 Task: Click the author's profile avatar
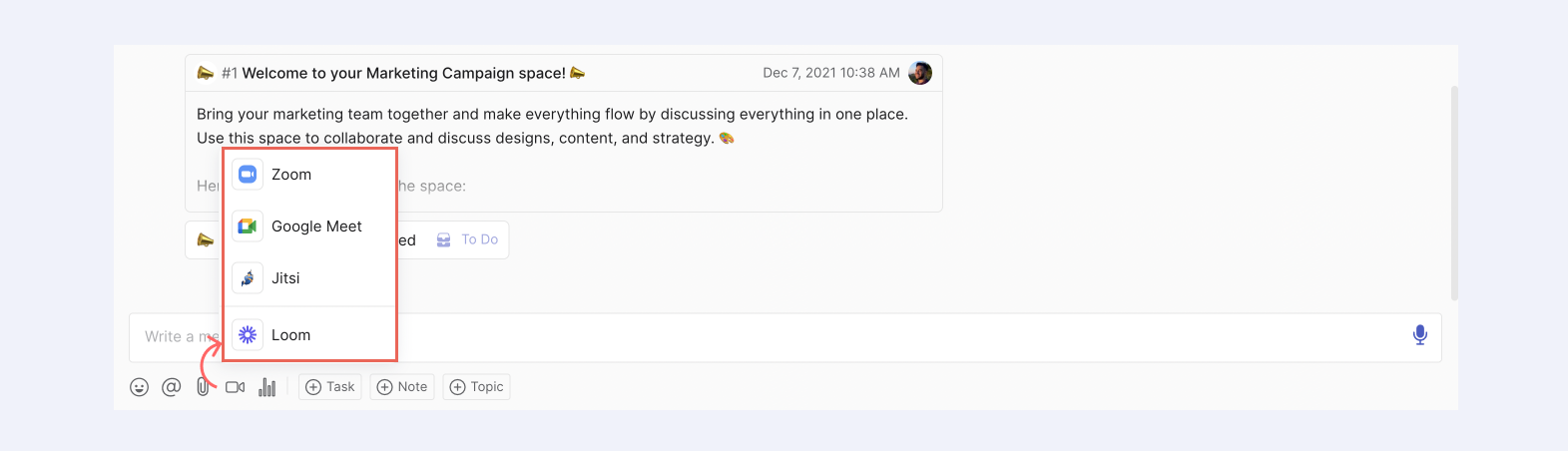coord(920,73)
